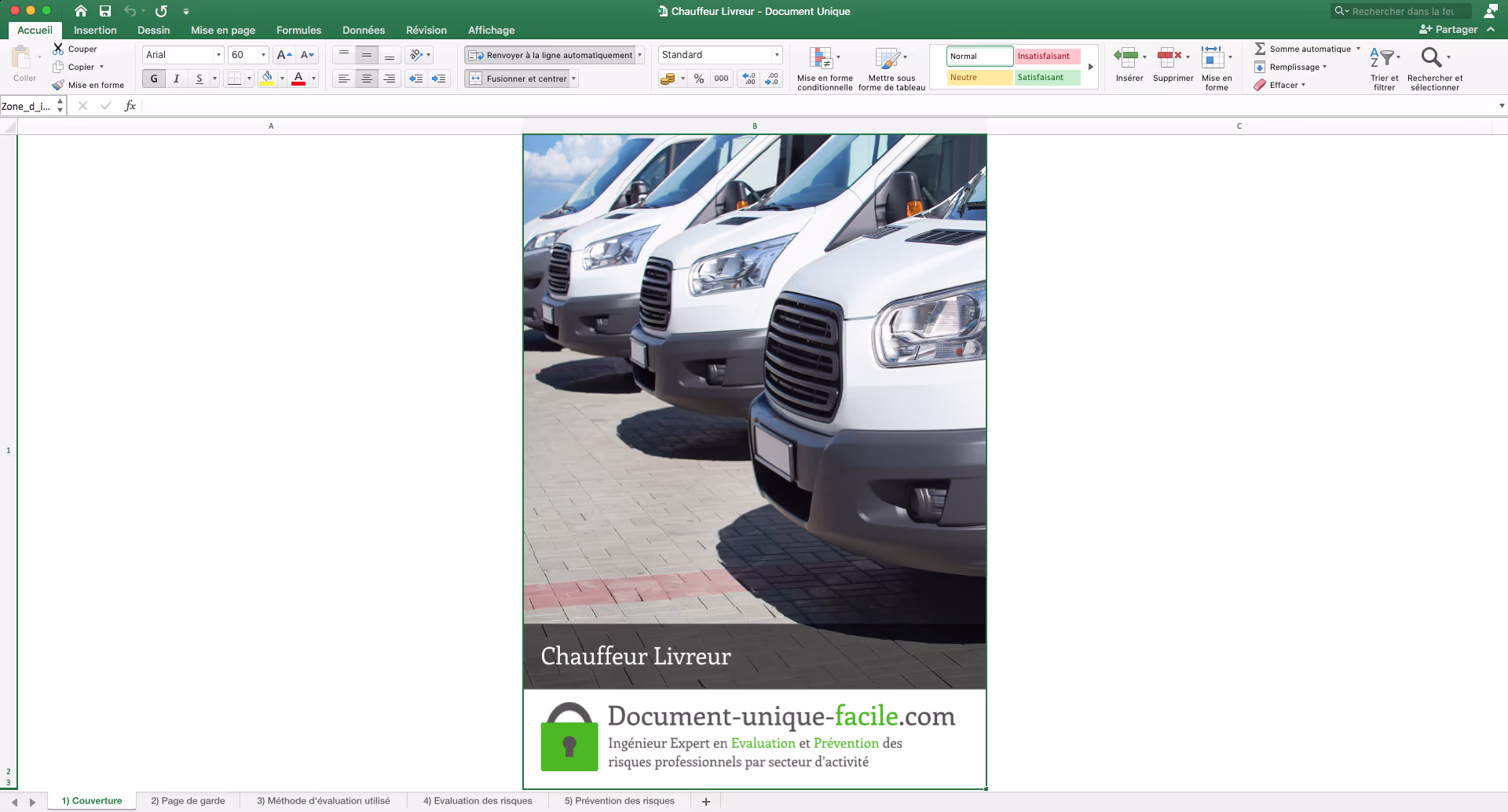1508x812 pixels.
Task: Open the Standard number format dropdown
Action: (777, 55)
